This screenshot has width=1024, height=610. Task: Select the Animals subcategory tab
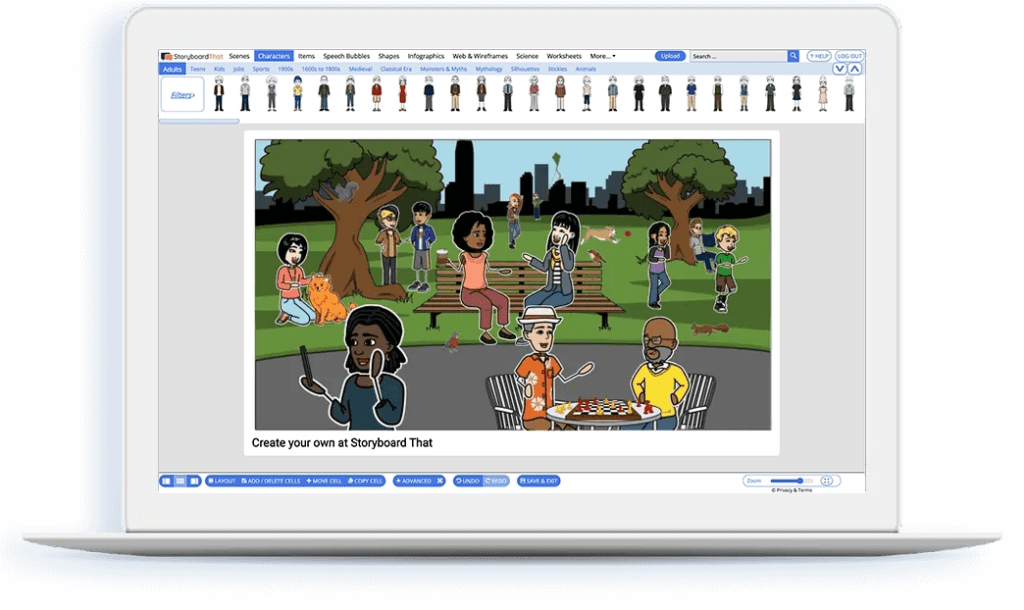586,69
